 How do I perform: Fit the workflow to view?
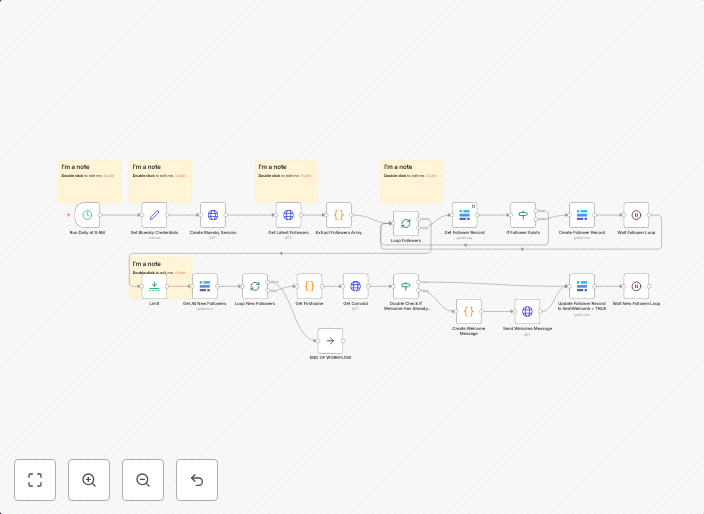(x=35, y=480)
